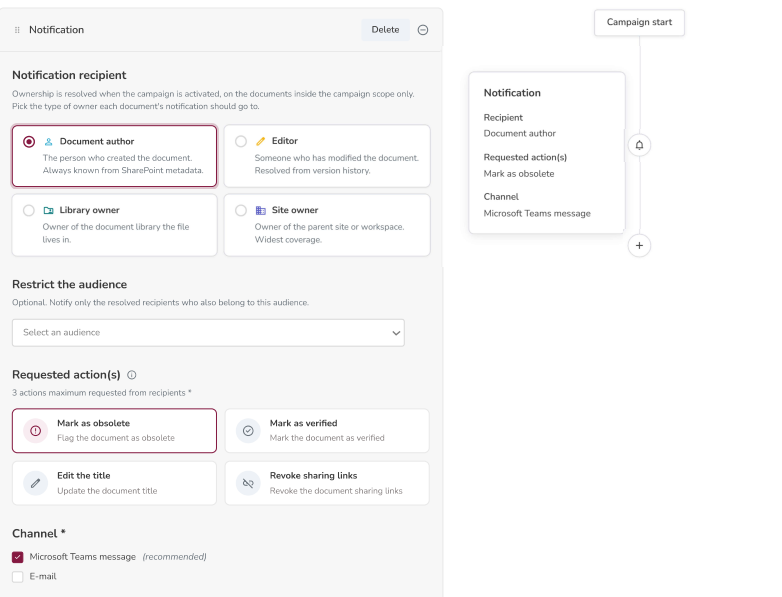This screenshot has height=597, width=782.
Task: Choose the Revoke sharing links action card
Action: [327, 483]
